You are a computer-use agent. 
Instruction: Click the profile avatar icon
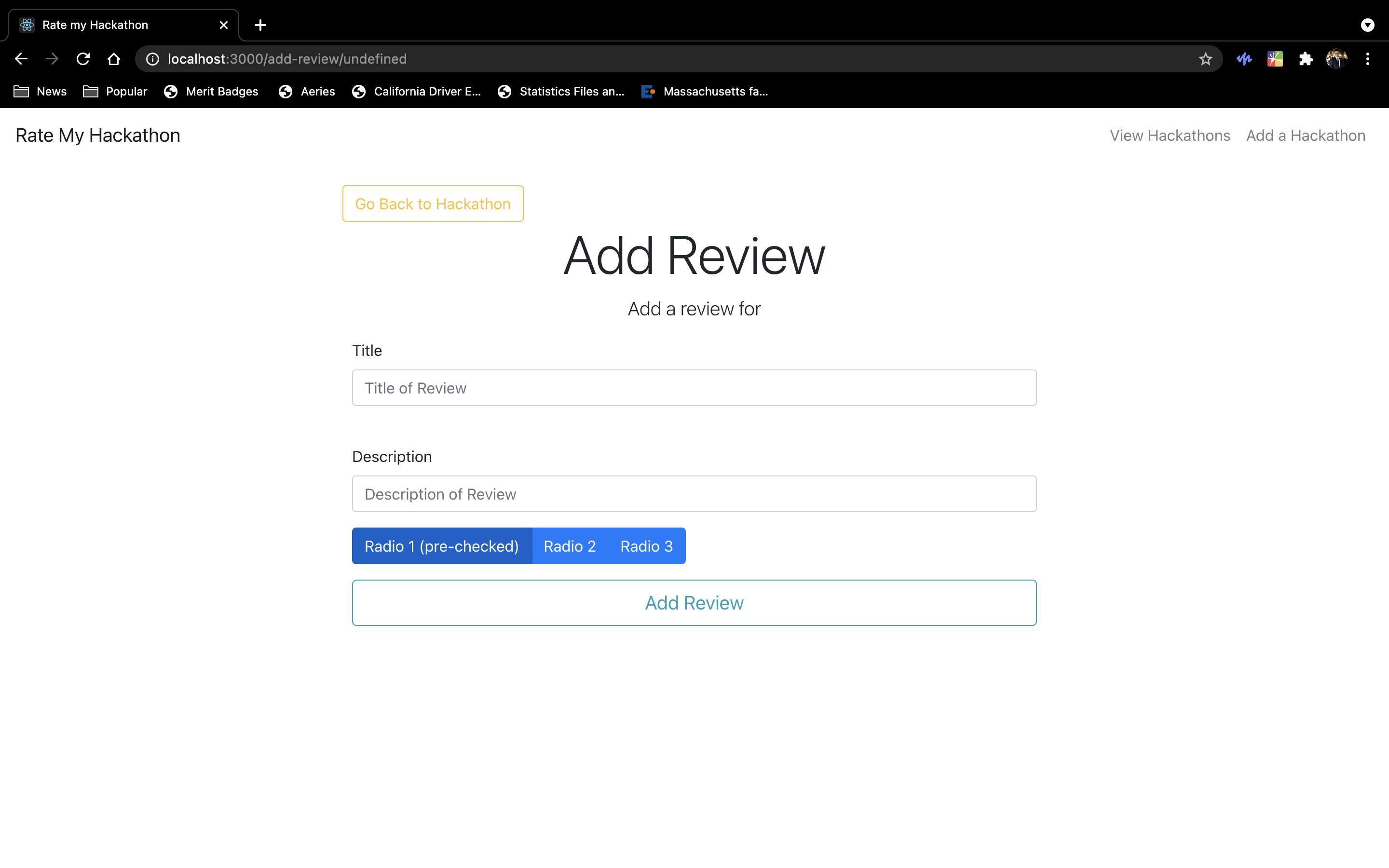tap(1336, 58)
